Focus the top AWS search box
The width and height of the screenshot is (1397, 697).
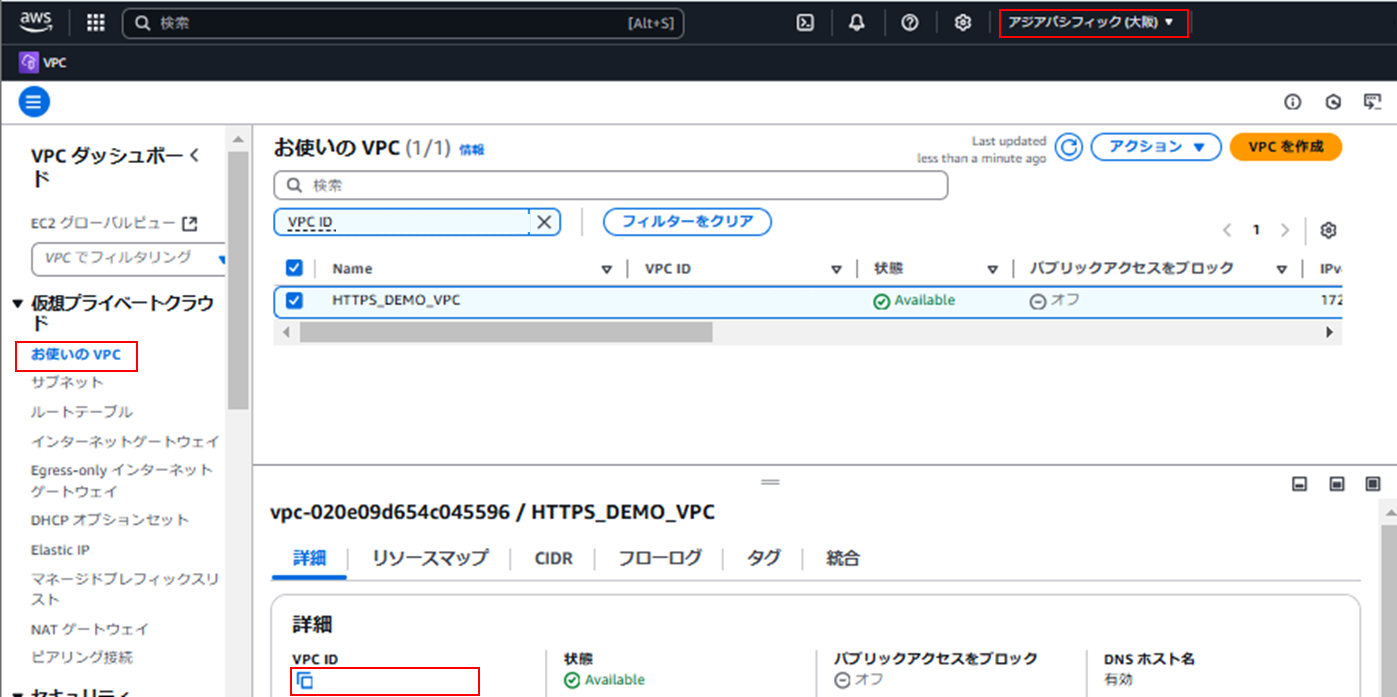point(403,23)
